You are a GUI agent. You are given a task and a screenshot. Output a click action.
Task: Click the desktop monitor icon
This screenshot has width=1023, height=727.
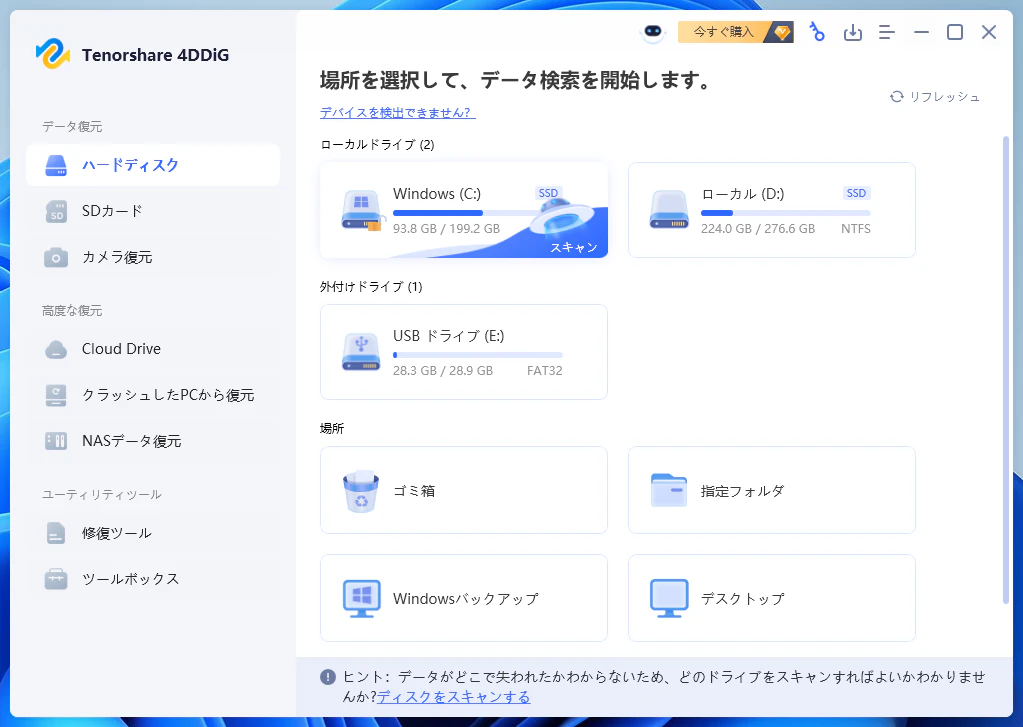(x=669, y=598)
